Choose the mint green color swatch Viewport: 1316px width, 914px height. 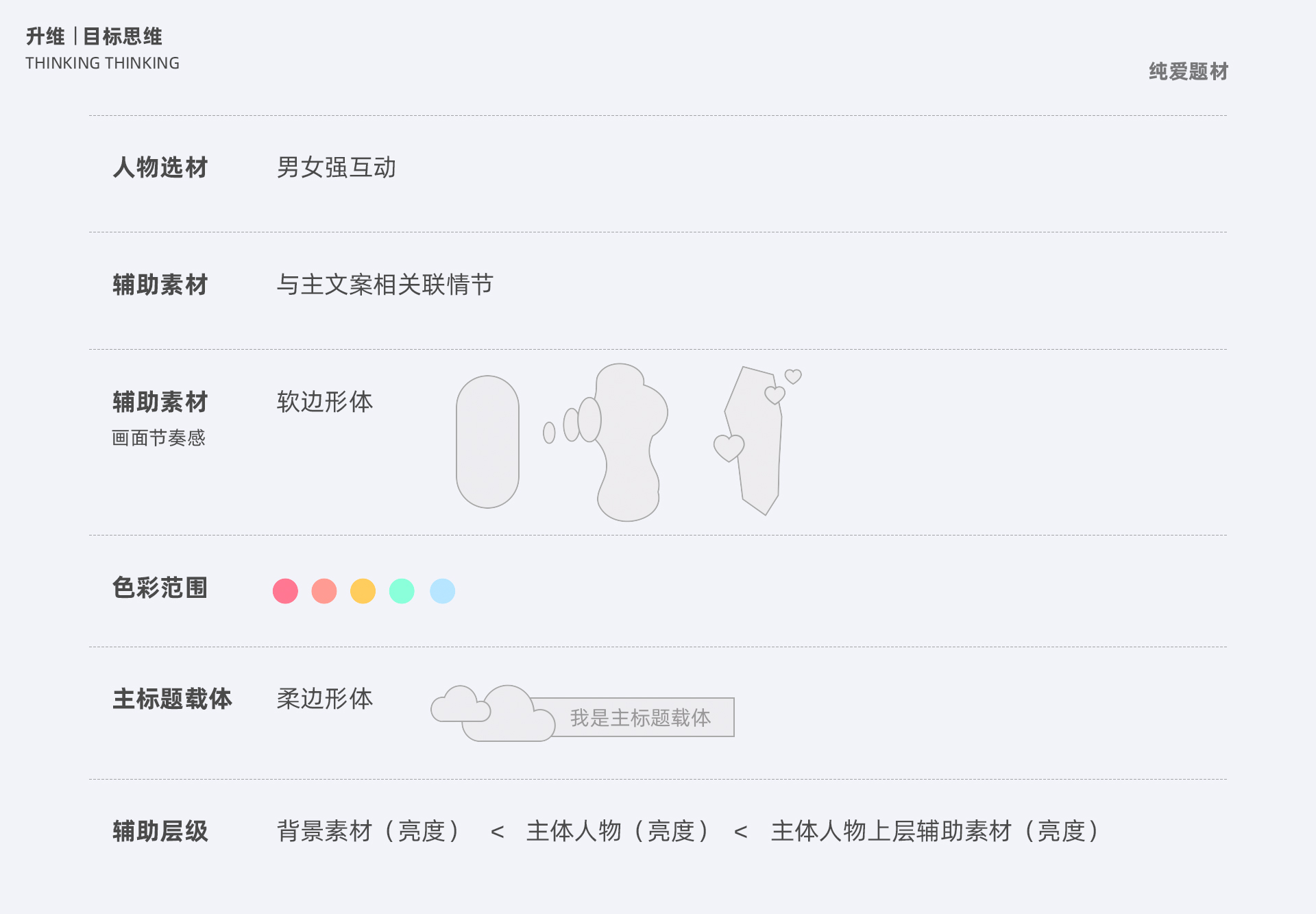[x=402, y=591]
